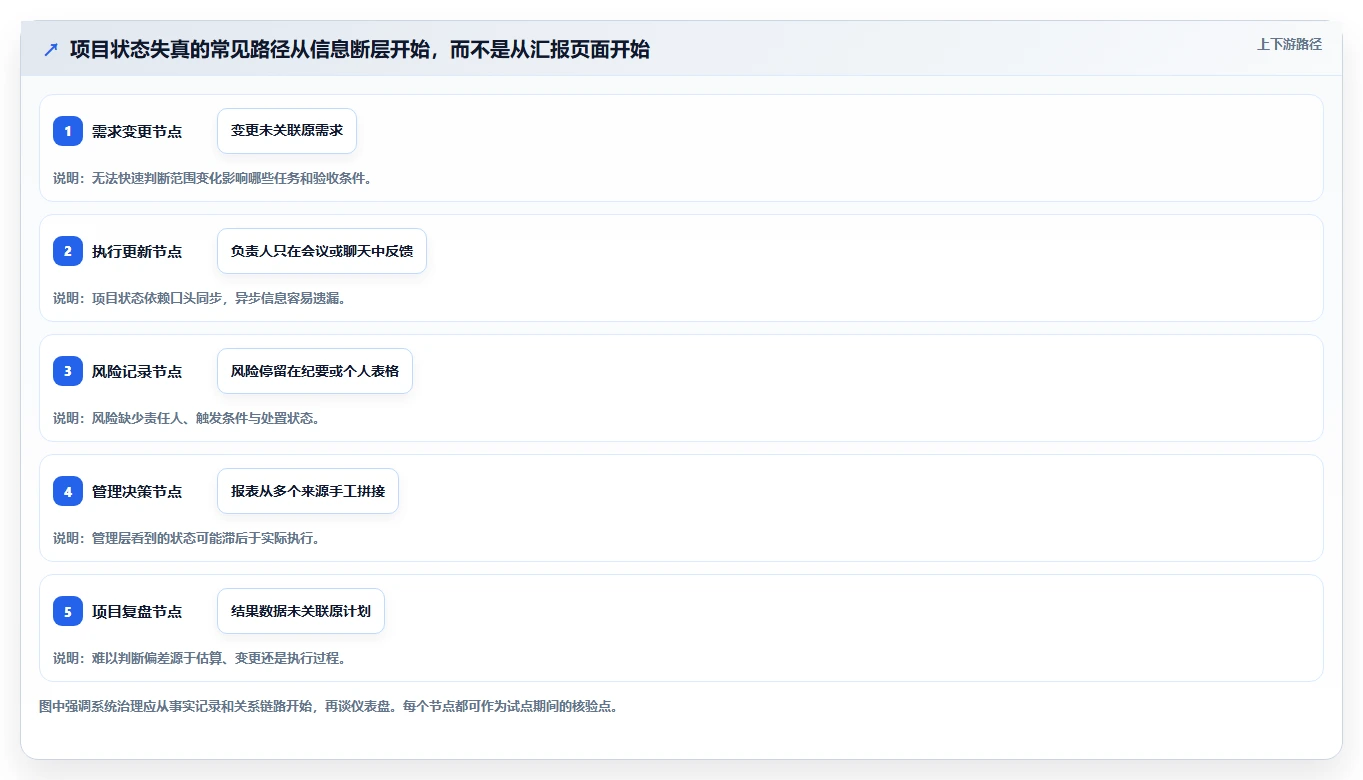Click the 管理决策节点 label

click(137, 491)
